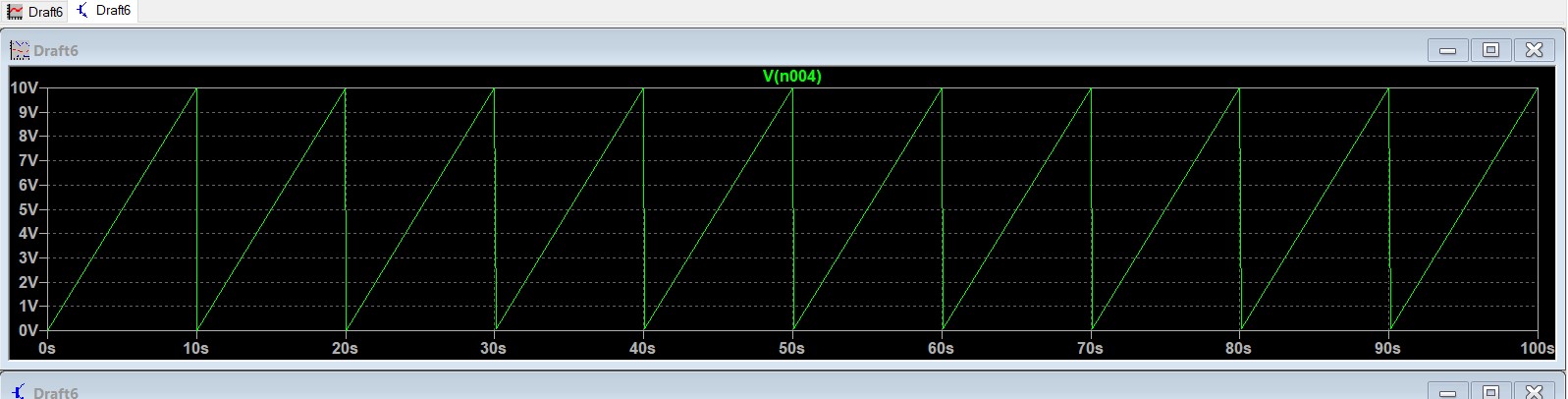This screenshot has width=1568, height=399.
Task: Open the waveform window's title bar icon menu
Action: point(20,50)
